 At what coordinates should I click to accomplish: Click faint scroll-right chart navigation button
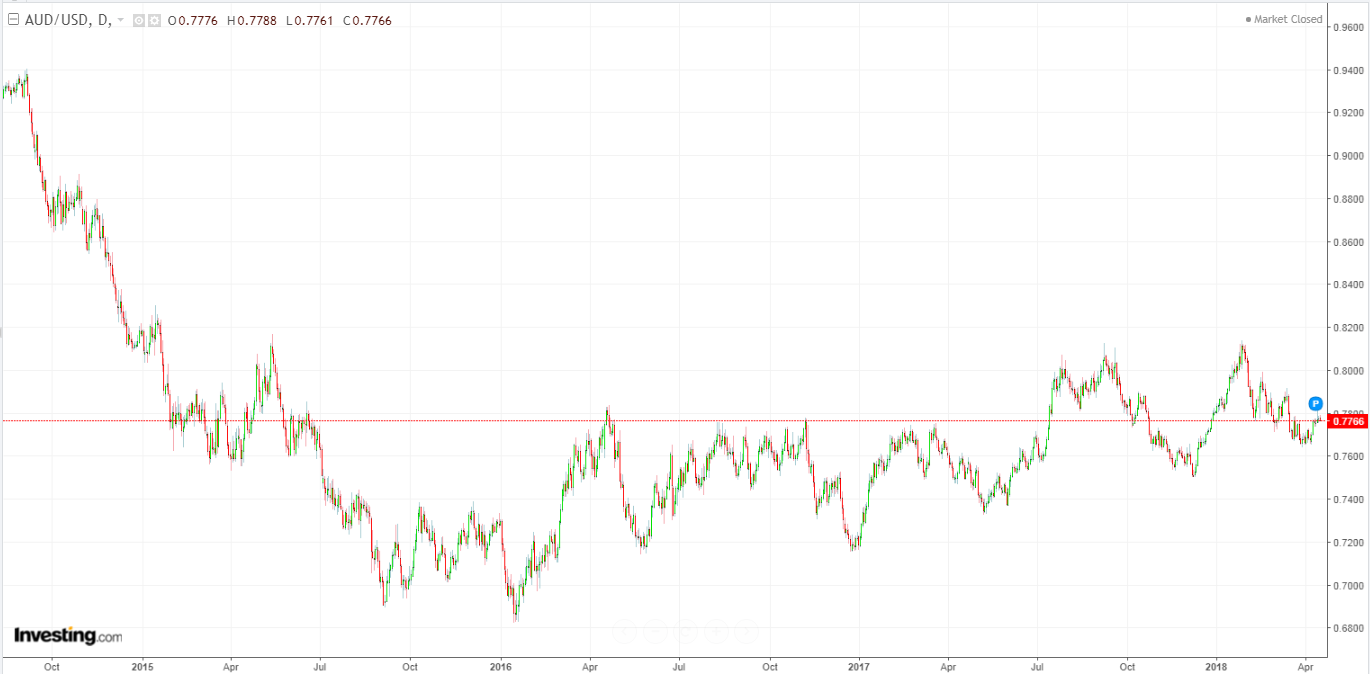tap(746, 631)
